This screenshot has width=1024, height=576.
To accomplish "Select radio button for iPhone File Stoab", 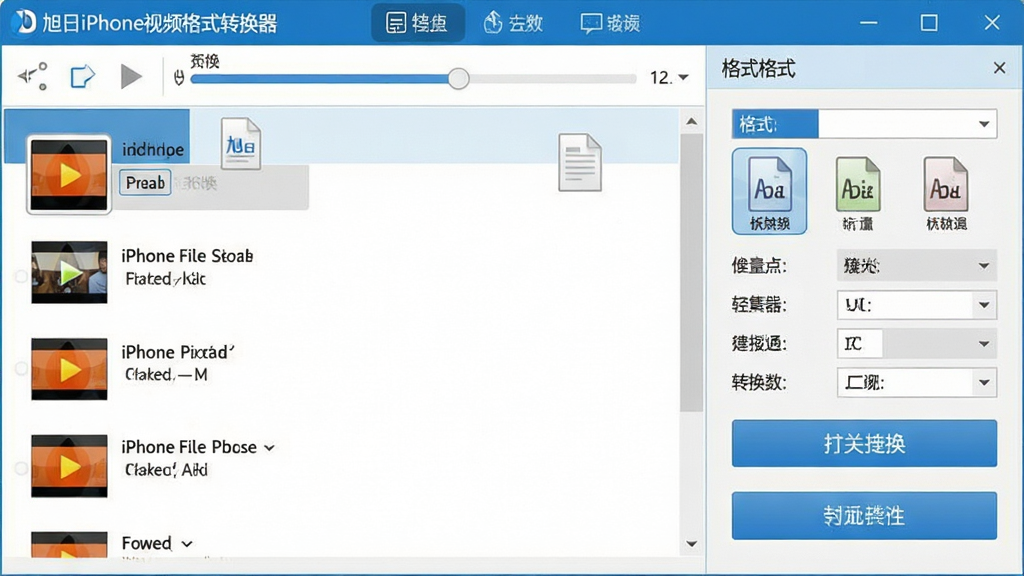I will click(x=20, y=276).
